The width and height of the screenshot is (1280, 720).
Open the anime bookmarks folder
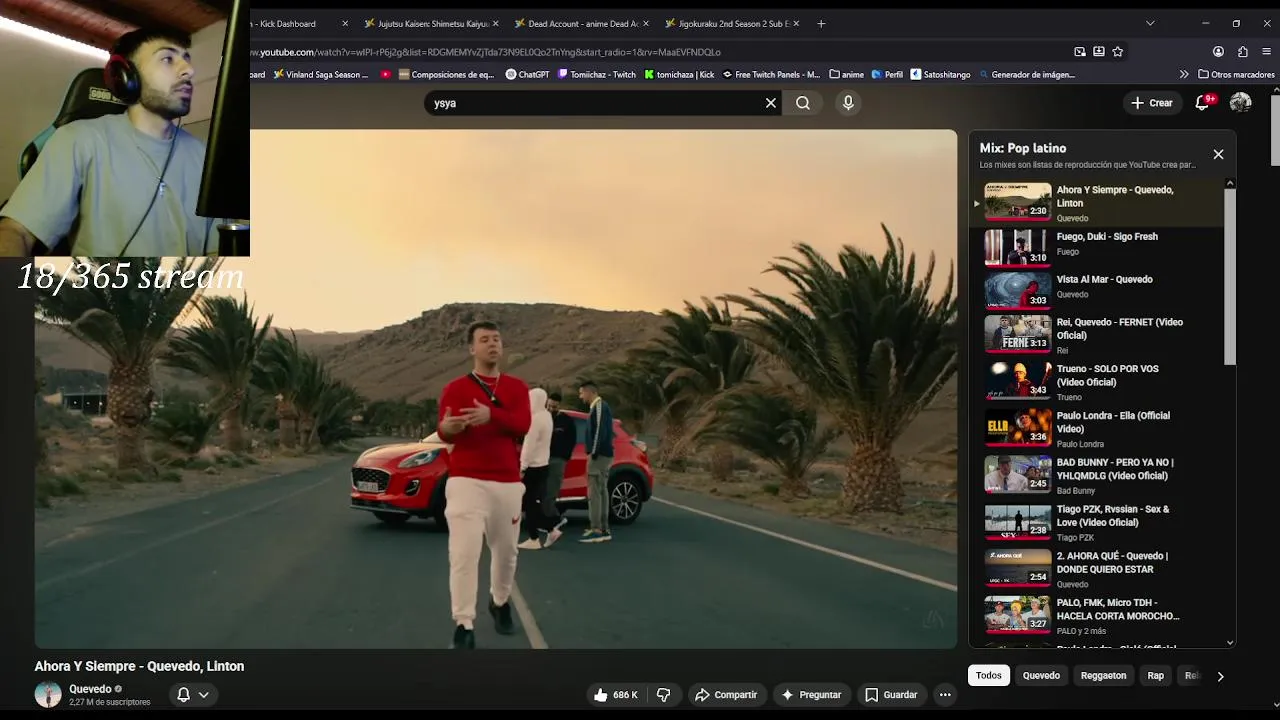tap(846, 74)
